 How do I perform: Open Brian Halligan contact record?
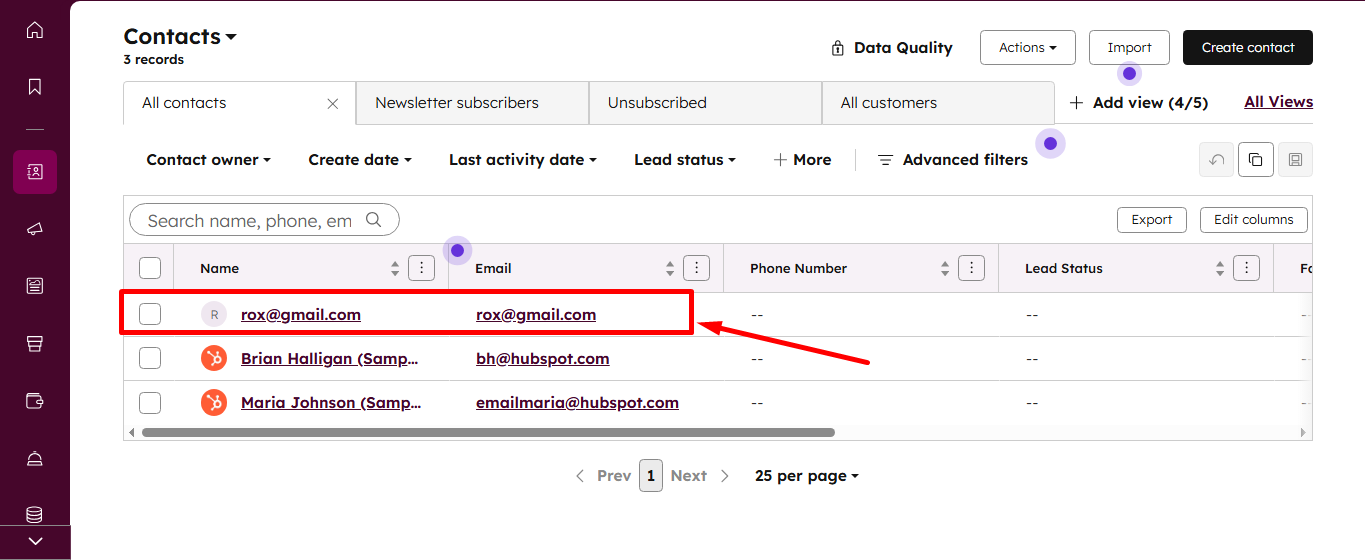[330, 358]
